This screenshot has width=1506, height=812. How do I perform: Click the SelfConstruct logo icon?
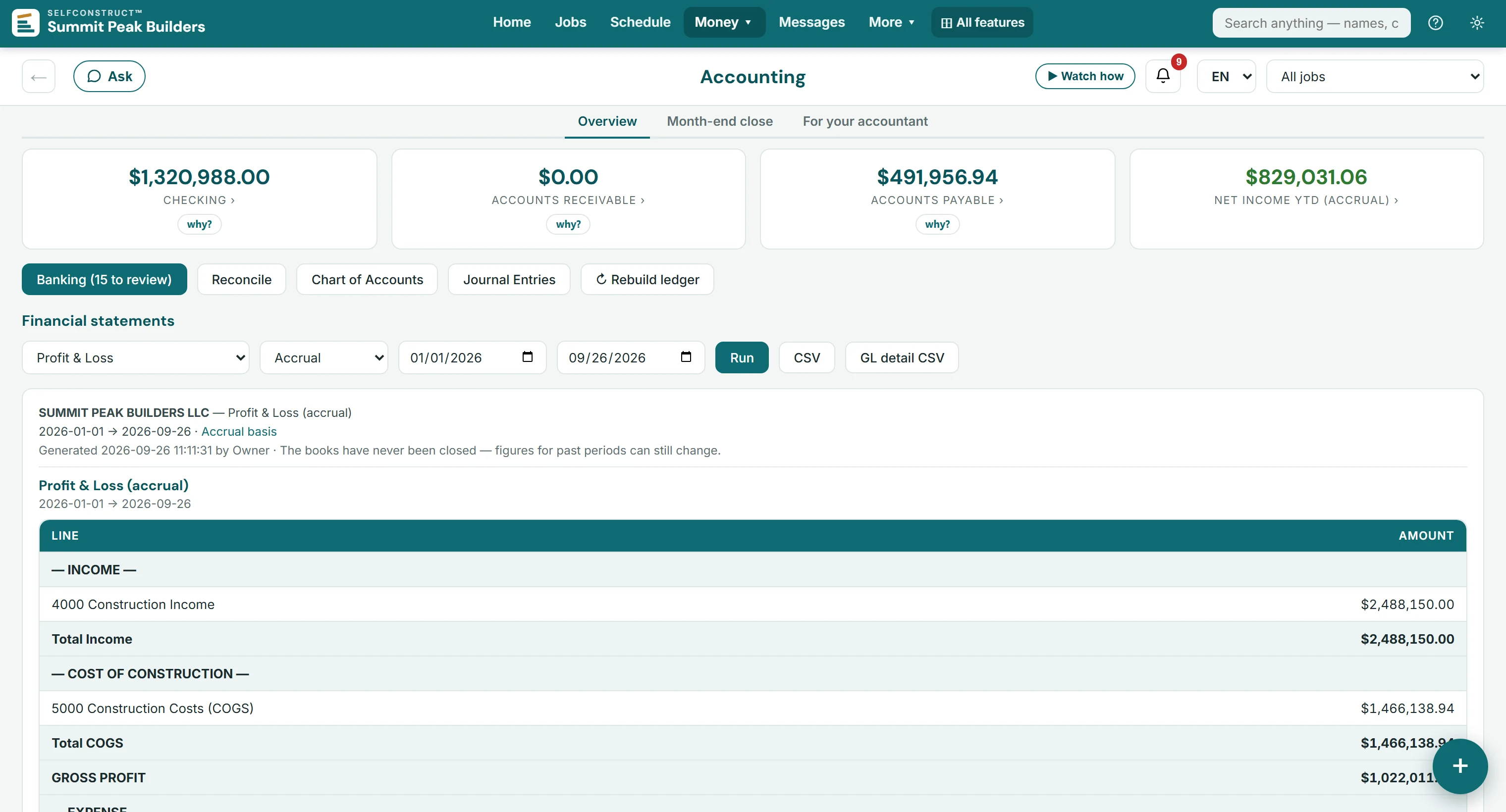(x=26, y=23)
